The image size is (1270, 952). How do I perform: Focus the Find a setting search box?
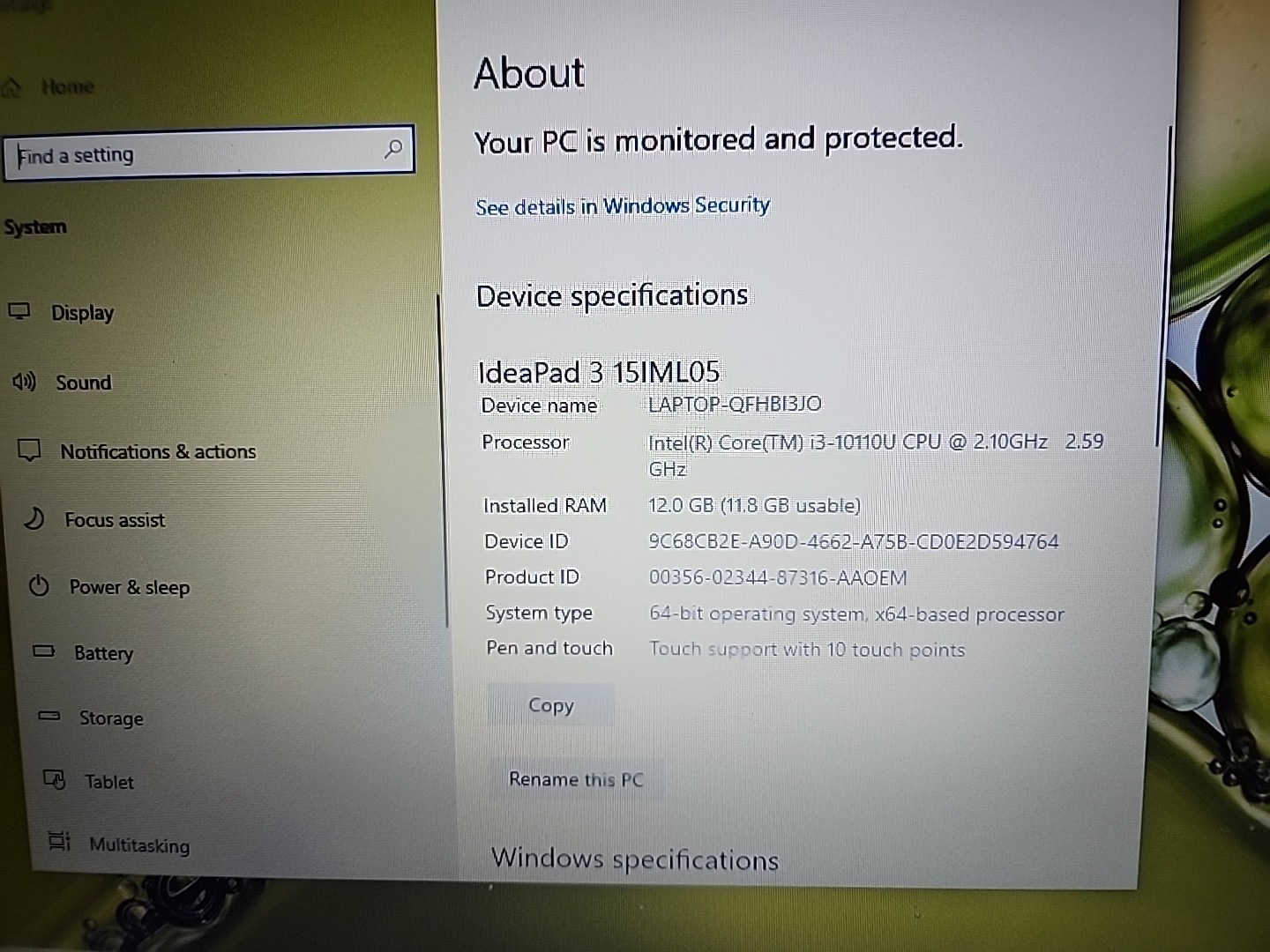click(209, 152)
